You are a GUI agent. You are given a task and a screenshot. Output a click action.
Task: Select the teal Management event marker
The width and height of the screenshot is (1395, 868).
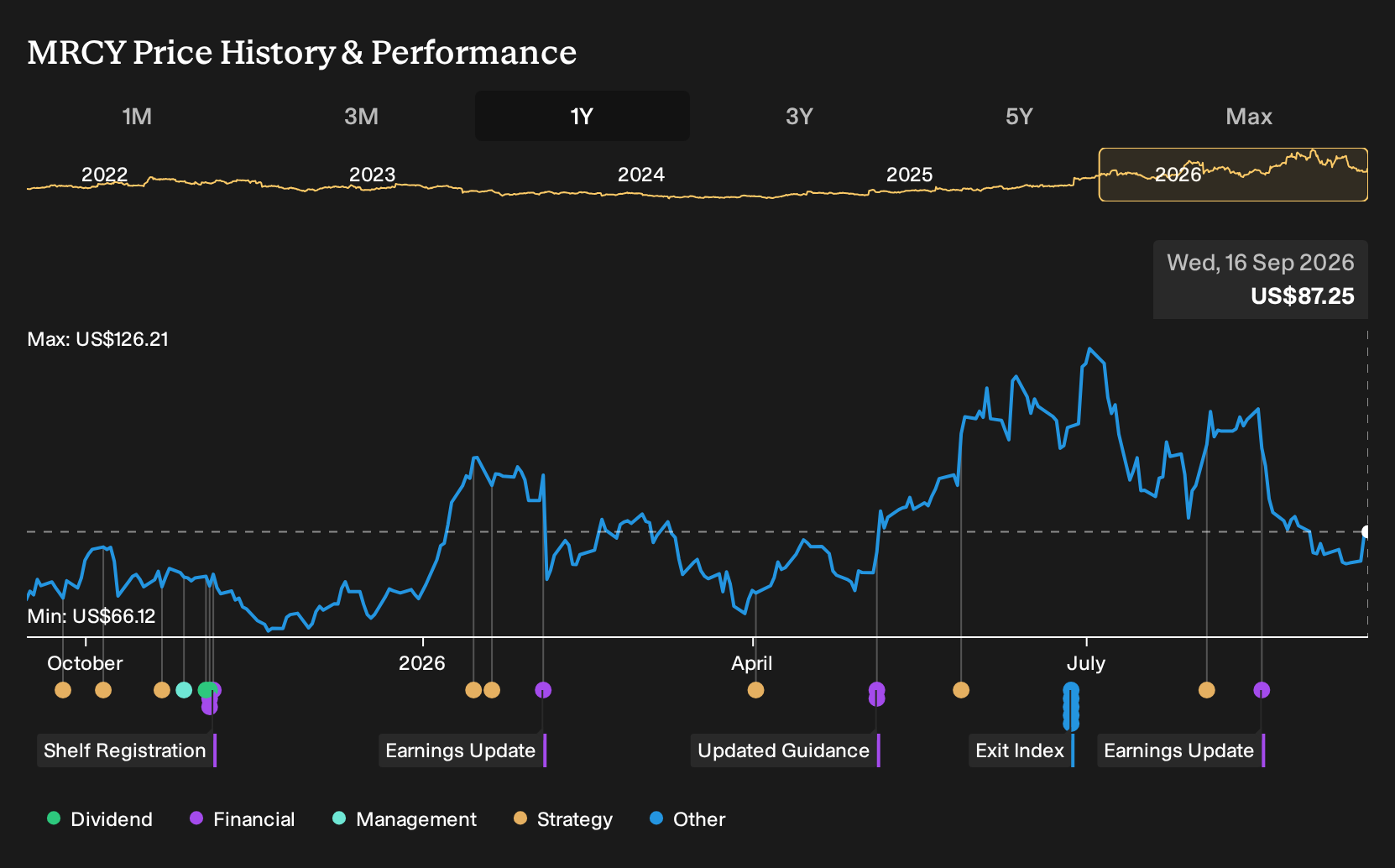click(x=184, y=690)
